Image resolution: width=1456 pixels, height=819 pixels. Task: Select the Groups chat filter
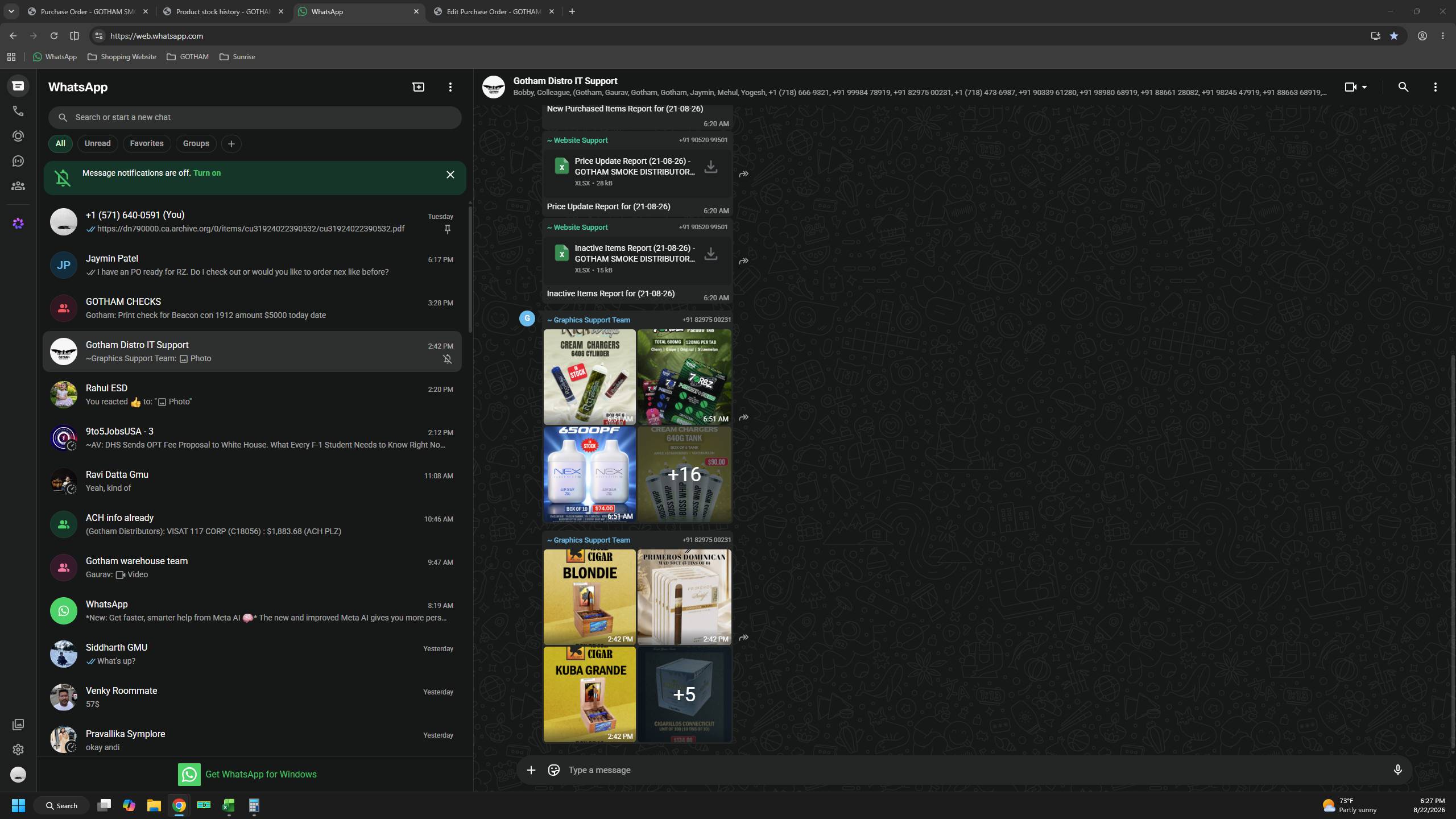pos(196,144)
